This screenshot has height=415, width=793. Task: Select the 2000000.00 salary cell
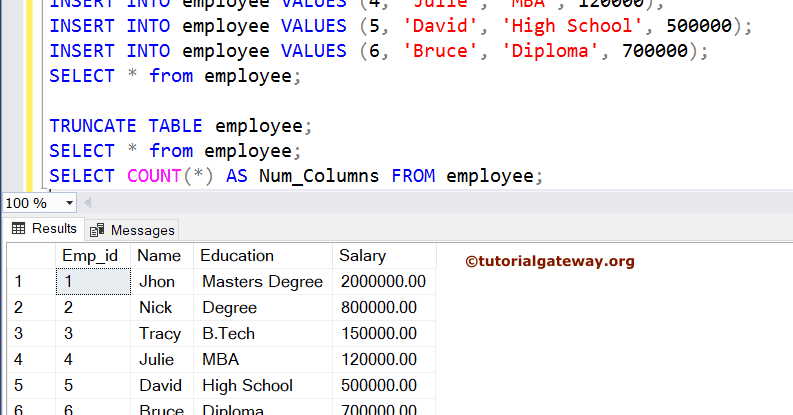click(384, 282)
